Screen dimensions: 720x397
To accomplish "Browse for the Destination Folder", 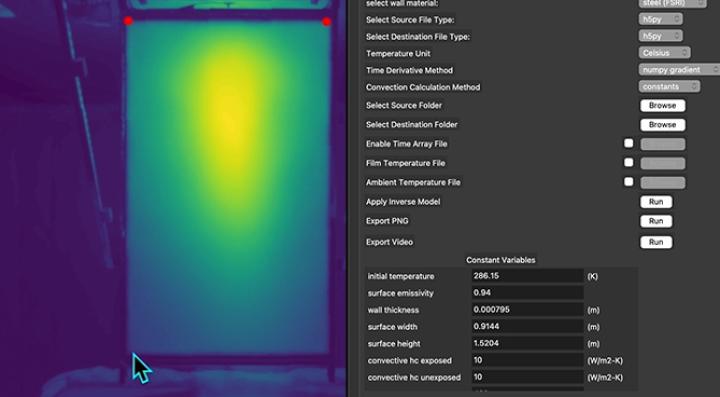I will [x=663, y=125].
